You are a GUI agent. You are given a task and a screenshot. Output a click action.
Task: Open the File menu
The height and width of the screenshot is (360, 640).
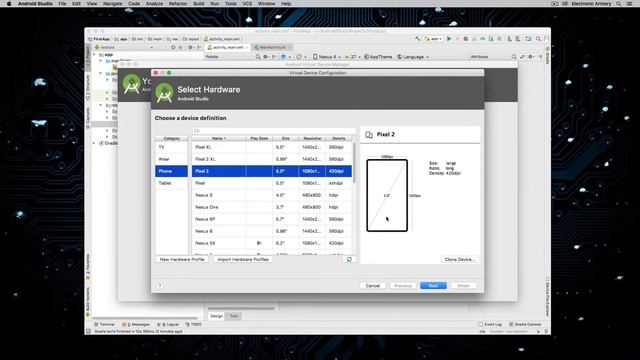pos(62,4)
